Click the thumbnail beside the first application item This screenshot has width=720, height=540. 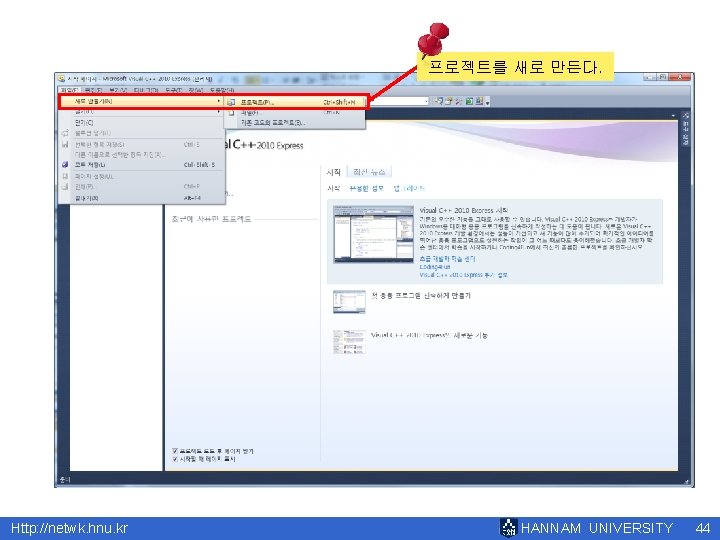[x=349, y=302]
